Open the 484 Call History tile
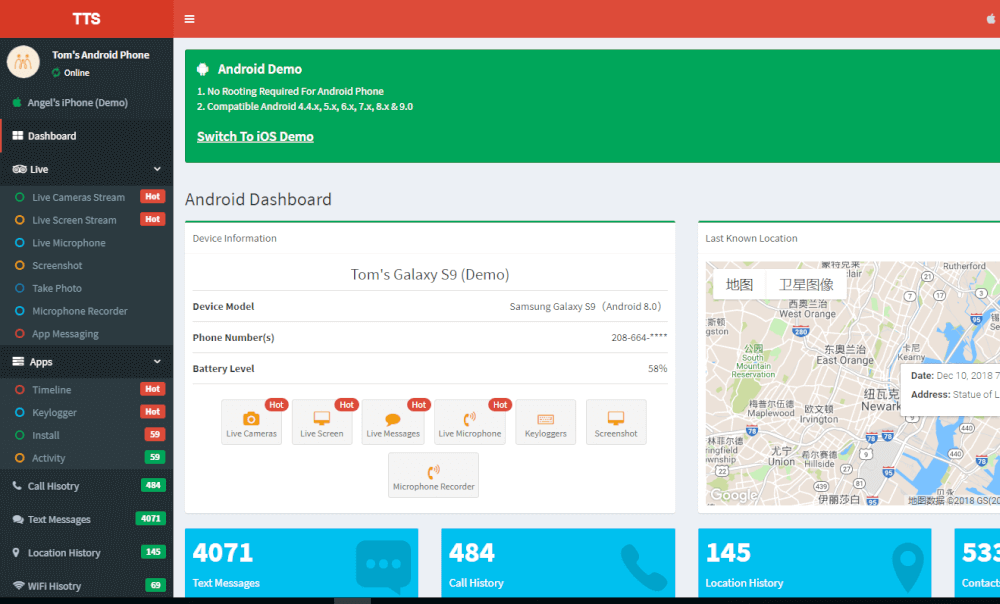Viewport: 1000px width, 604px height. tap(558, 563)
